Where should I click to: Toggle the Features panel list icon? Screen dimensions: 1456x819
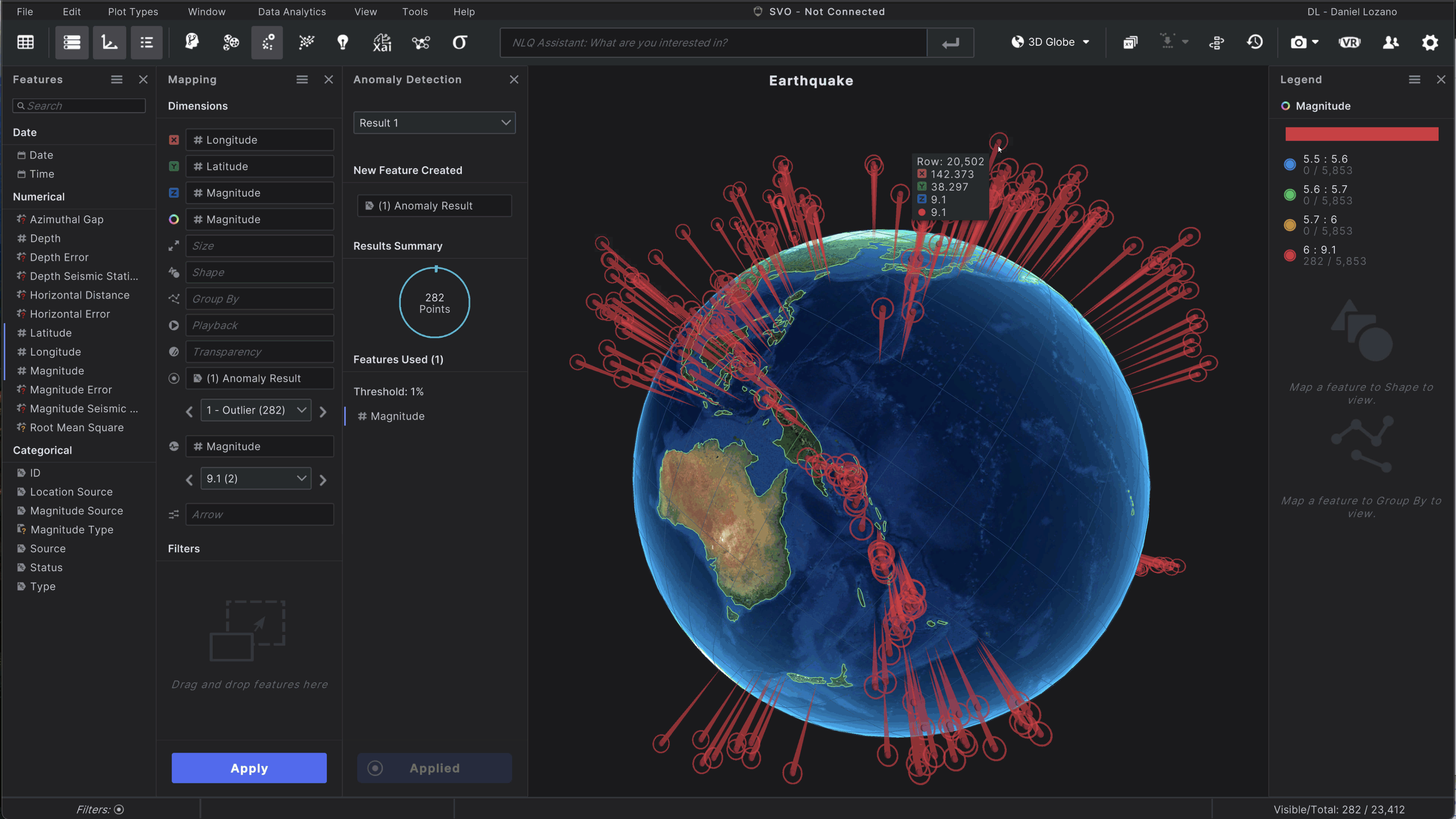coord(72,42)
